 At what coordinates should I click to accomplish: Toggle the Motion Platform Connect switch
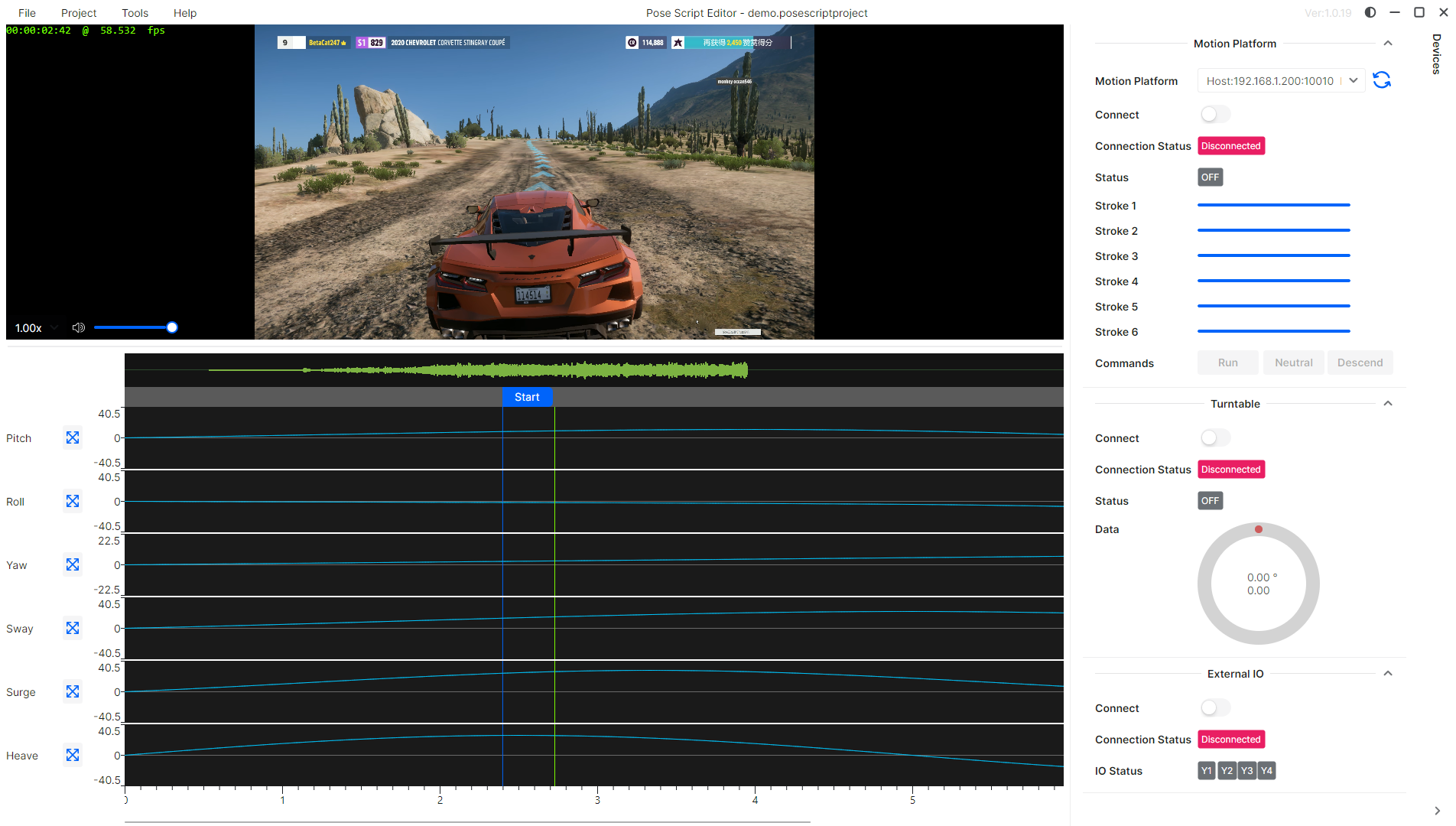(x=1215, y=114)
